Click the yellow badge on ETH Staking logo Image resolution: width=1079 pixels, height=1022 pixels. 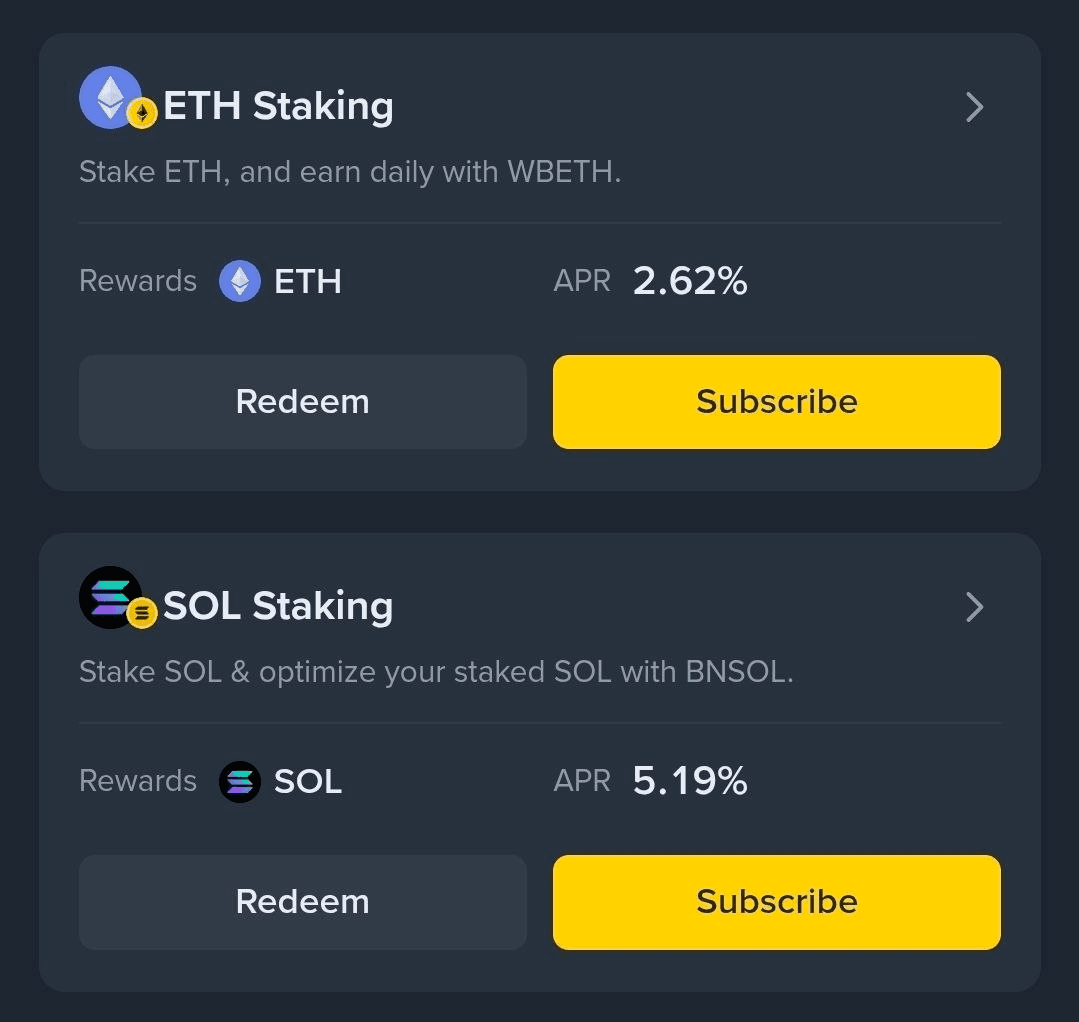(142, 114)
